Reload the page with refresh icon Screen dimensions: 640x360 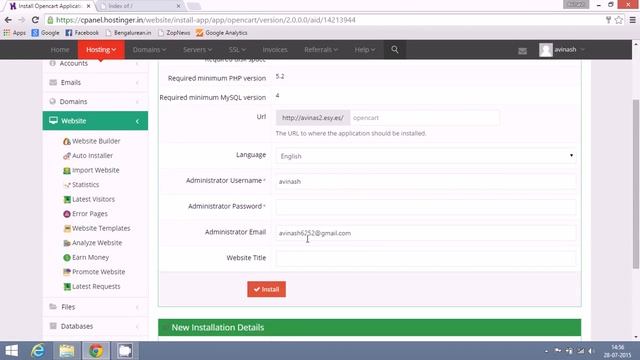point(35,20)
